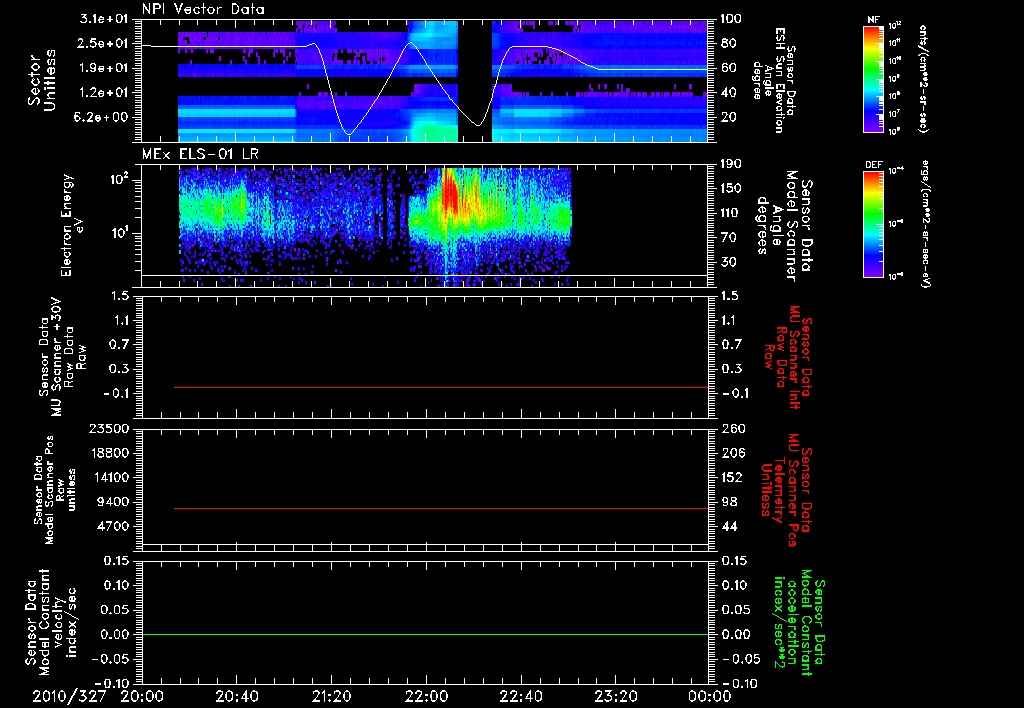1024x708 pixels.
Task: Click the NF color scale bar
Action: [873, 78]
